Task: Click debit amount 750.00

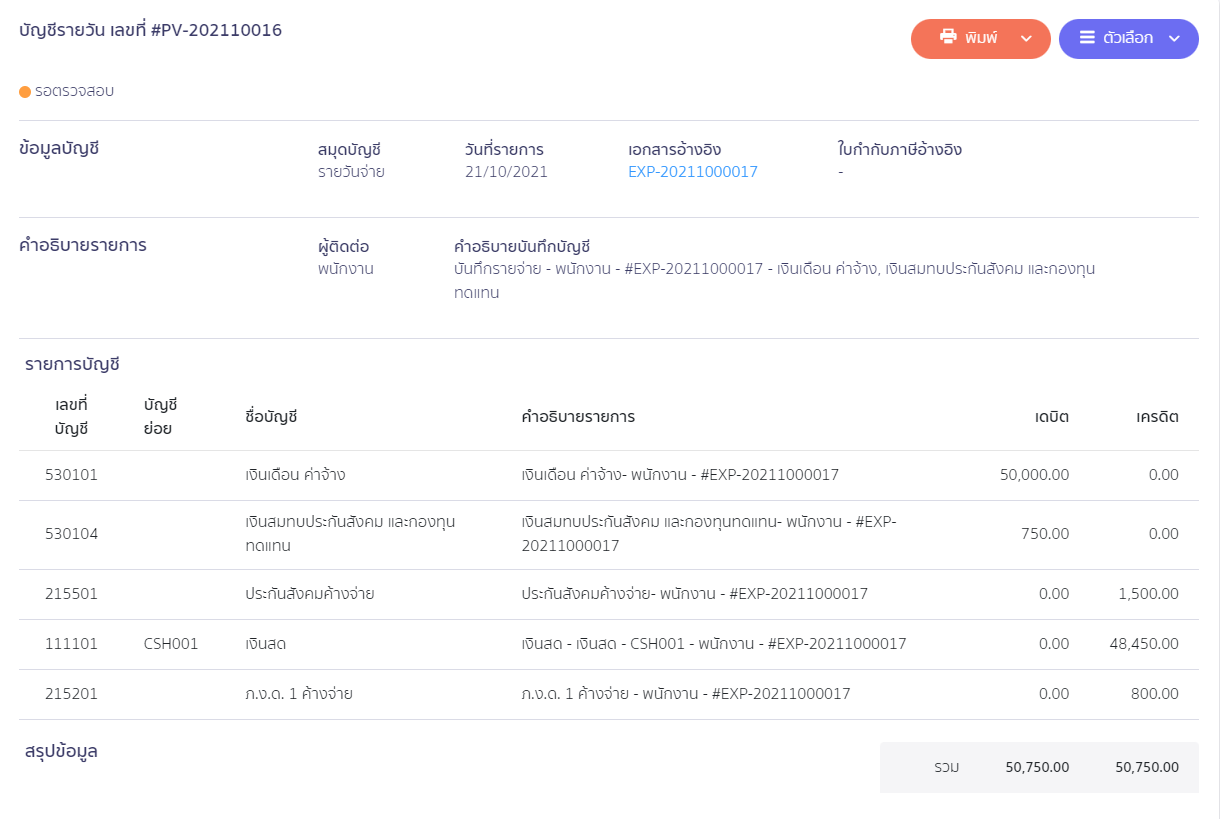Action: pos(1045,534)
